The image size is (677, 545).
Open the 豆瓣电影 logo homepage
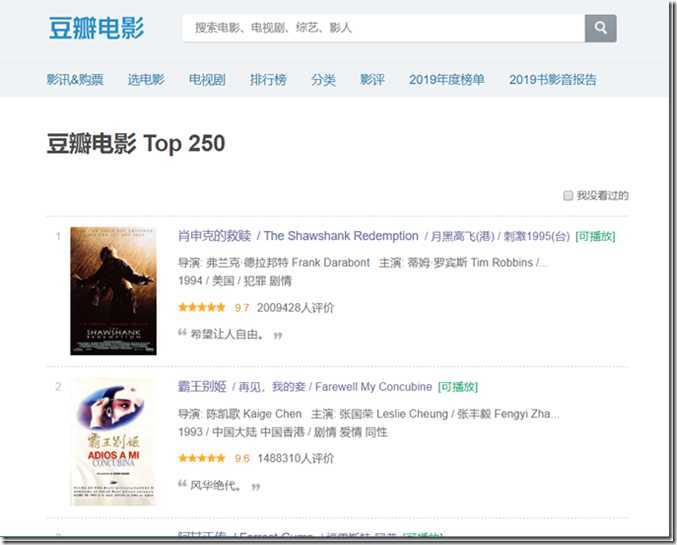point(96,29)
